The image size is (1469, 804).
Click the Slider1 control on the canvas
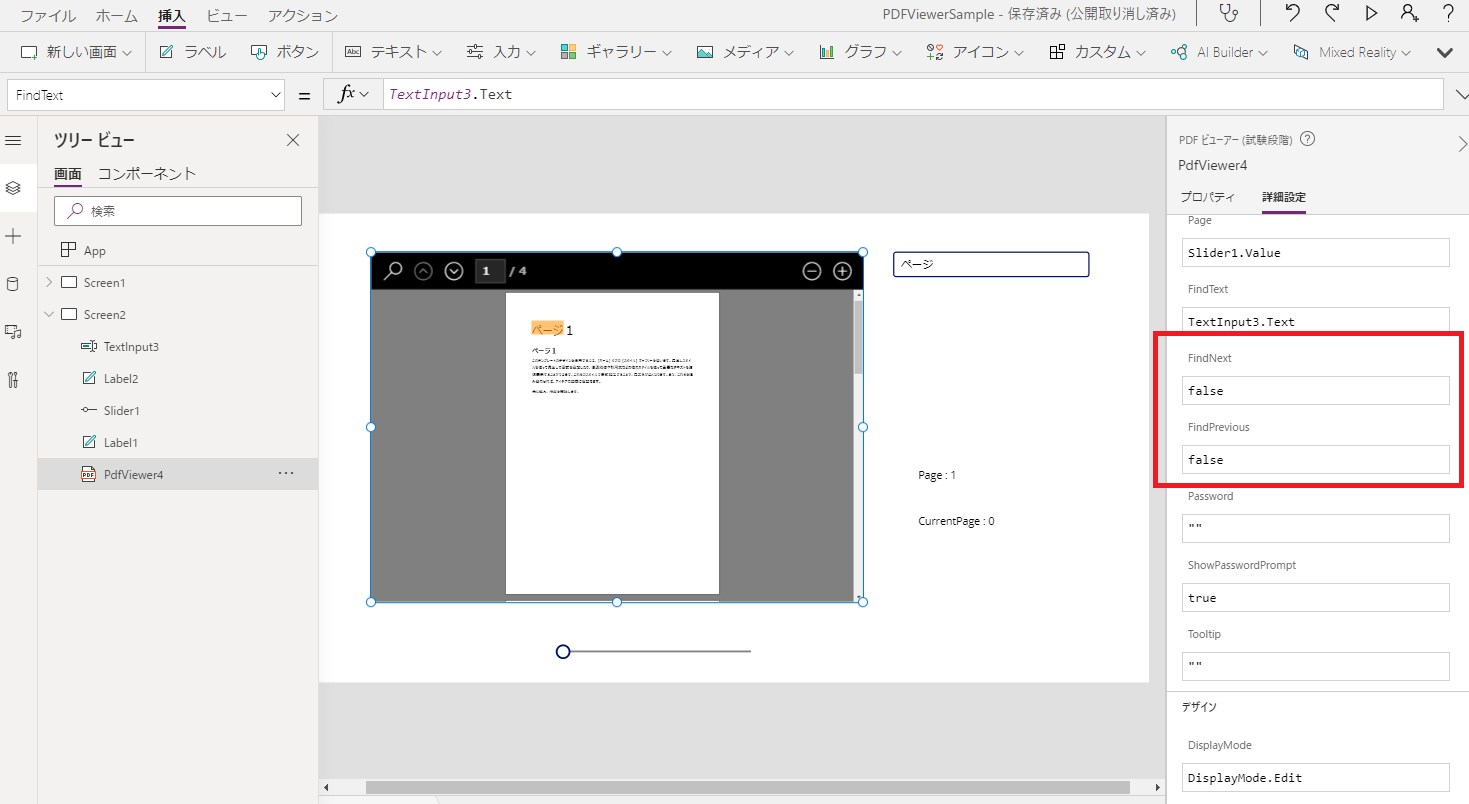[562, 651]
